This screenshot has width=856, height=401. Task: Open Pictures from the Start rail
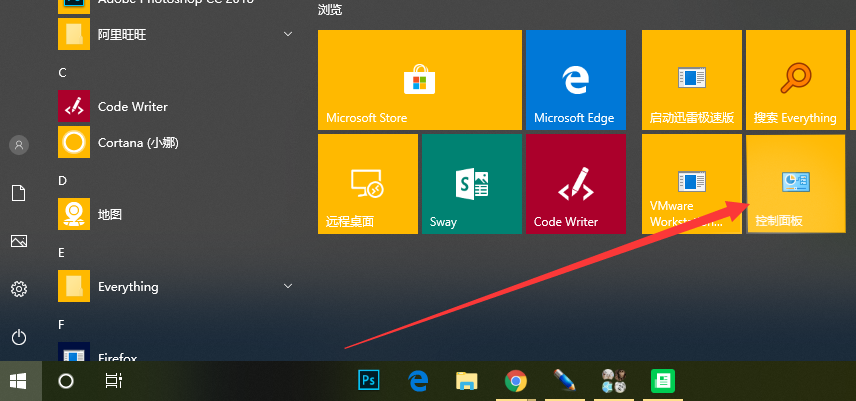pyautogui.click(x=19, y=241)
